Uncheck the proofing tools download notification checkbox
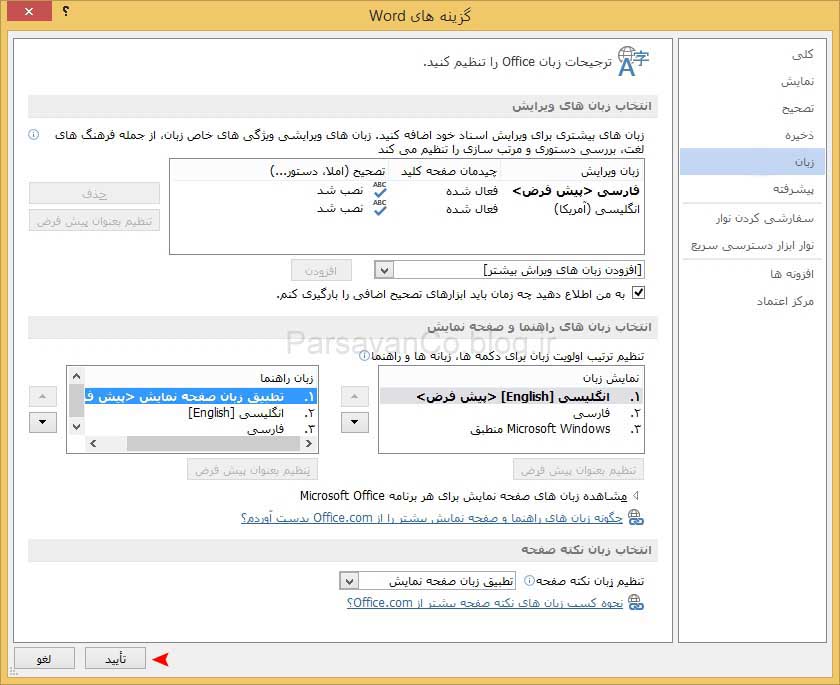The width and height of the screenshot is (840, 685). coord(640,293)
